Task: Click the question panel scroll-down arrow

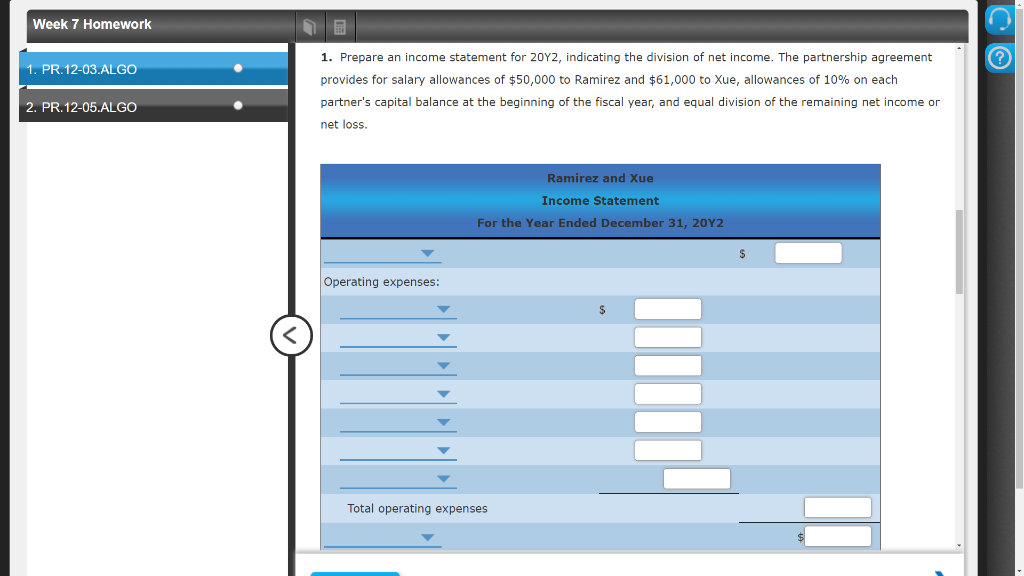Action: tap(959, 545)
